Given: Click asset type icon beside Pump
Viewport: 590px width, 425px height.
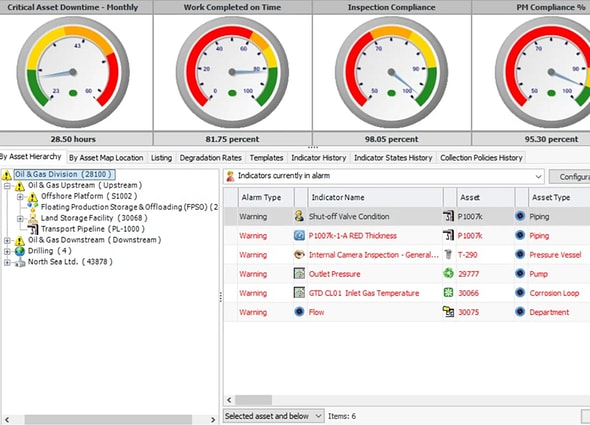Looking at the screenshot, I should pyautogui.click(x=520, y=273).
